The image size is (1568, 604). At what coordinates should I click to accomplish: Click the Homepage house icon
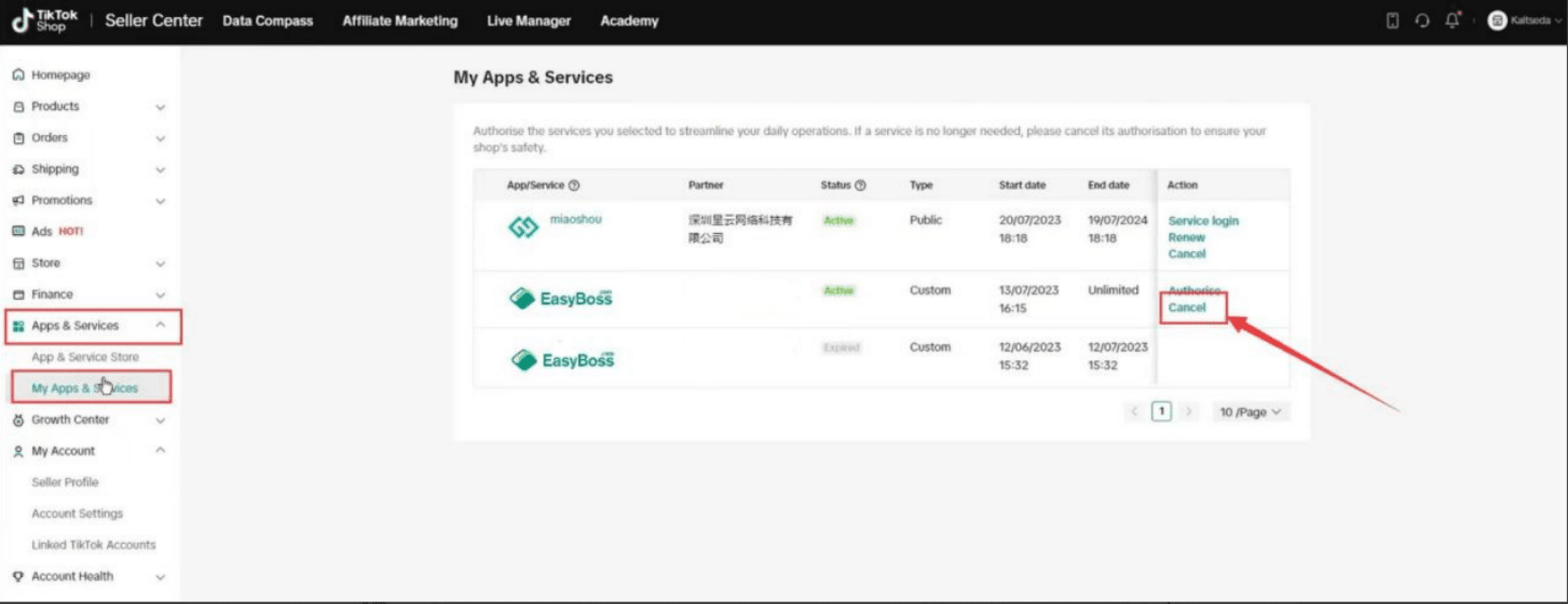pyautogui.click(x=18, y=75)
